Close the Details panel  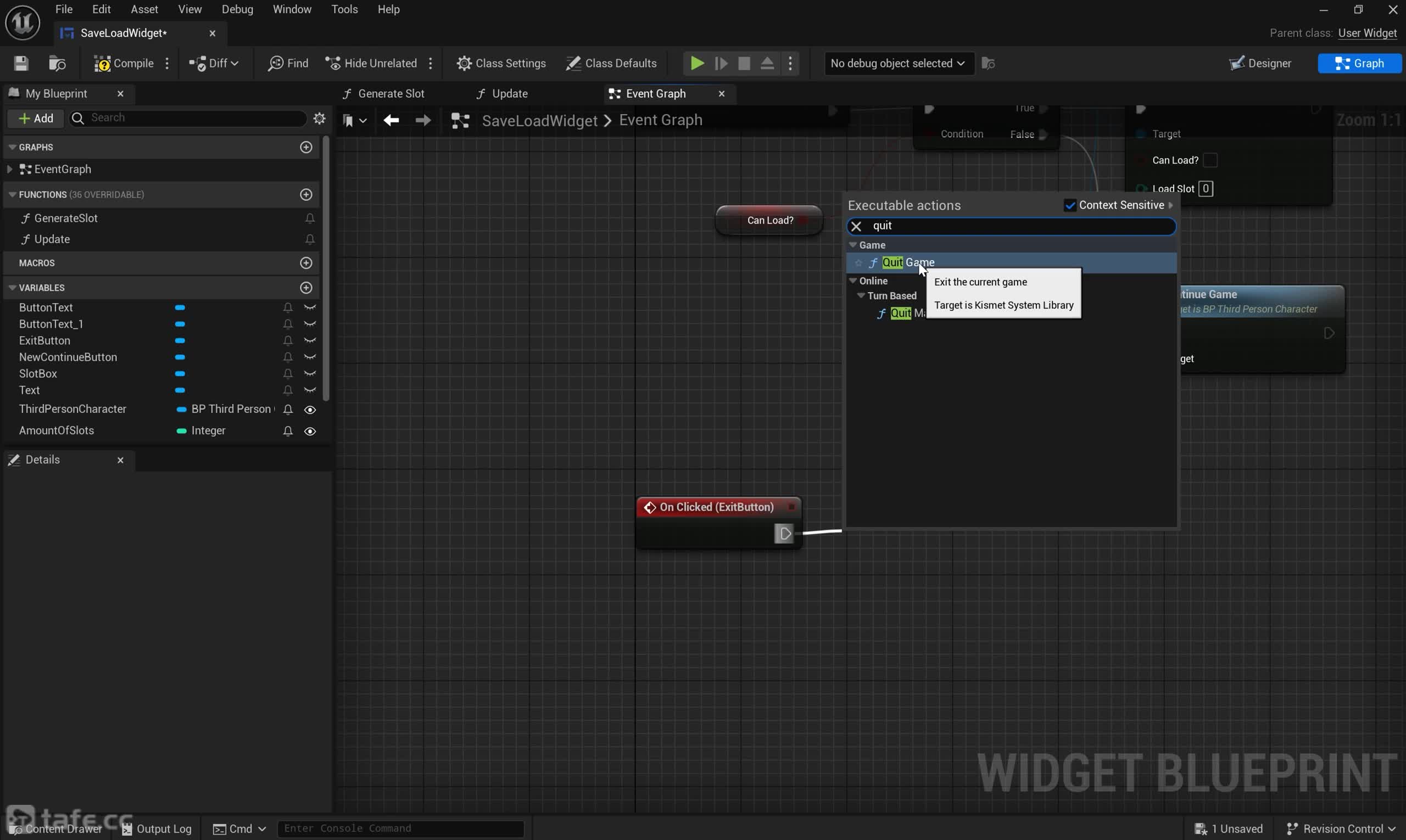click(x=120, y=460)
